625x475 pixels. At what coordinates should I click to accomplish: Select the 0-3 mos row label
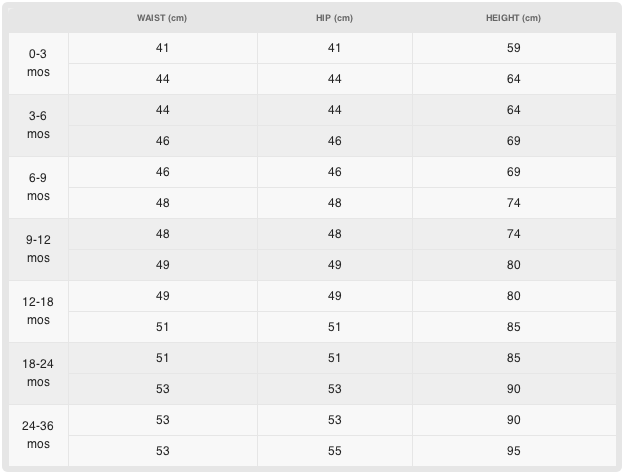point(38,63)
